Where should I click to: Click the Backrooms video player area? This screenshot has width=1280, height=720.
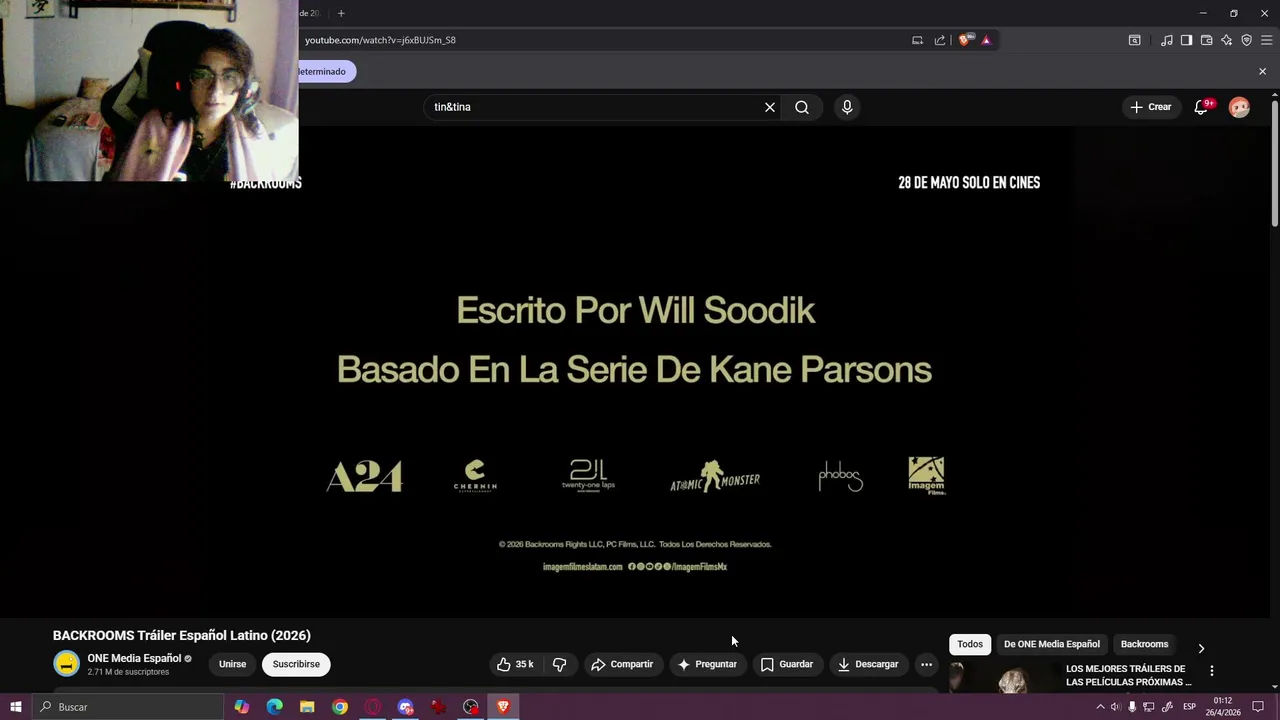pos(635,370)
